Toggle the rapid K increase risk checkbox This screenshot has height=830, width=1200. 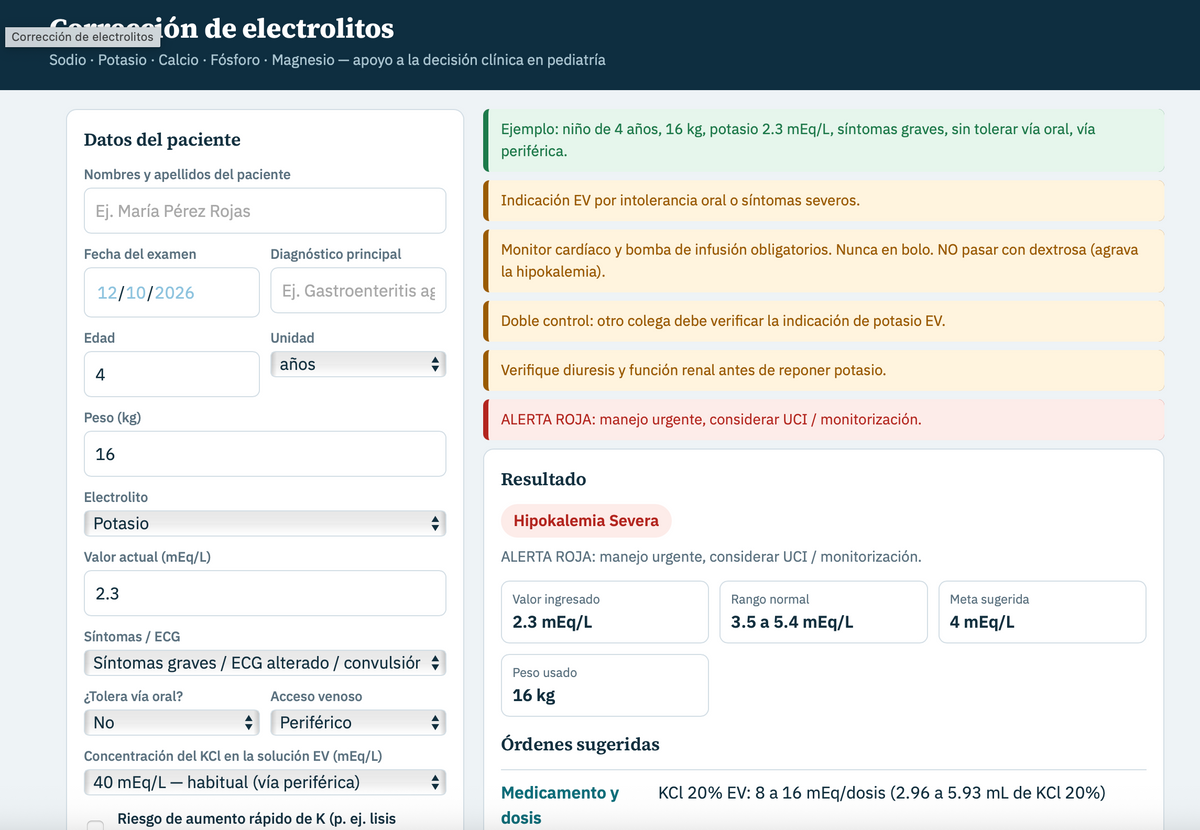pyautogui.click(x=95, y=826)
